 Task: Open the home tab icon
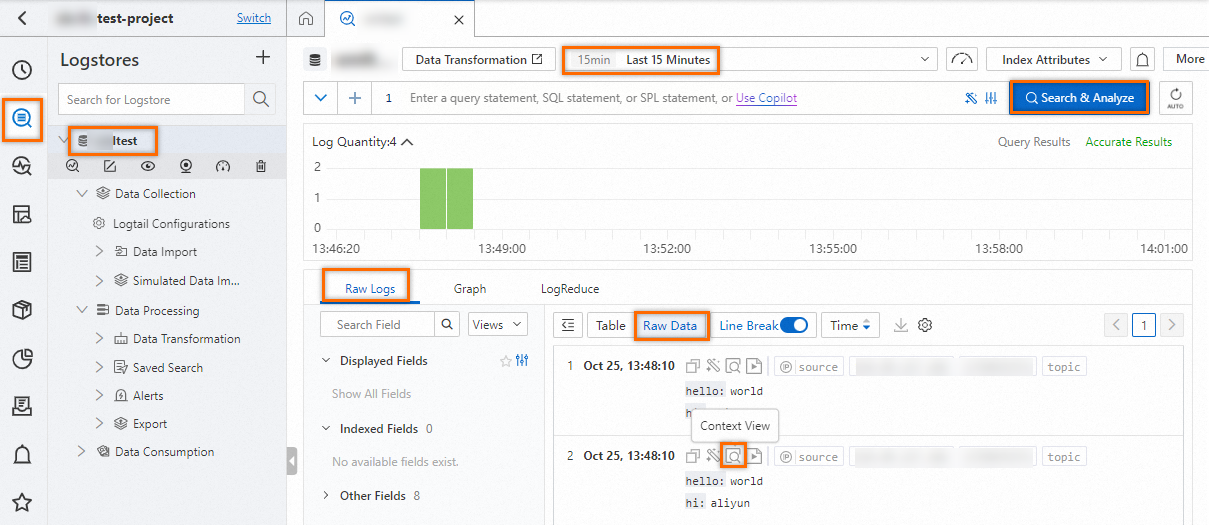point(307,19)
